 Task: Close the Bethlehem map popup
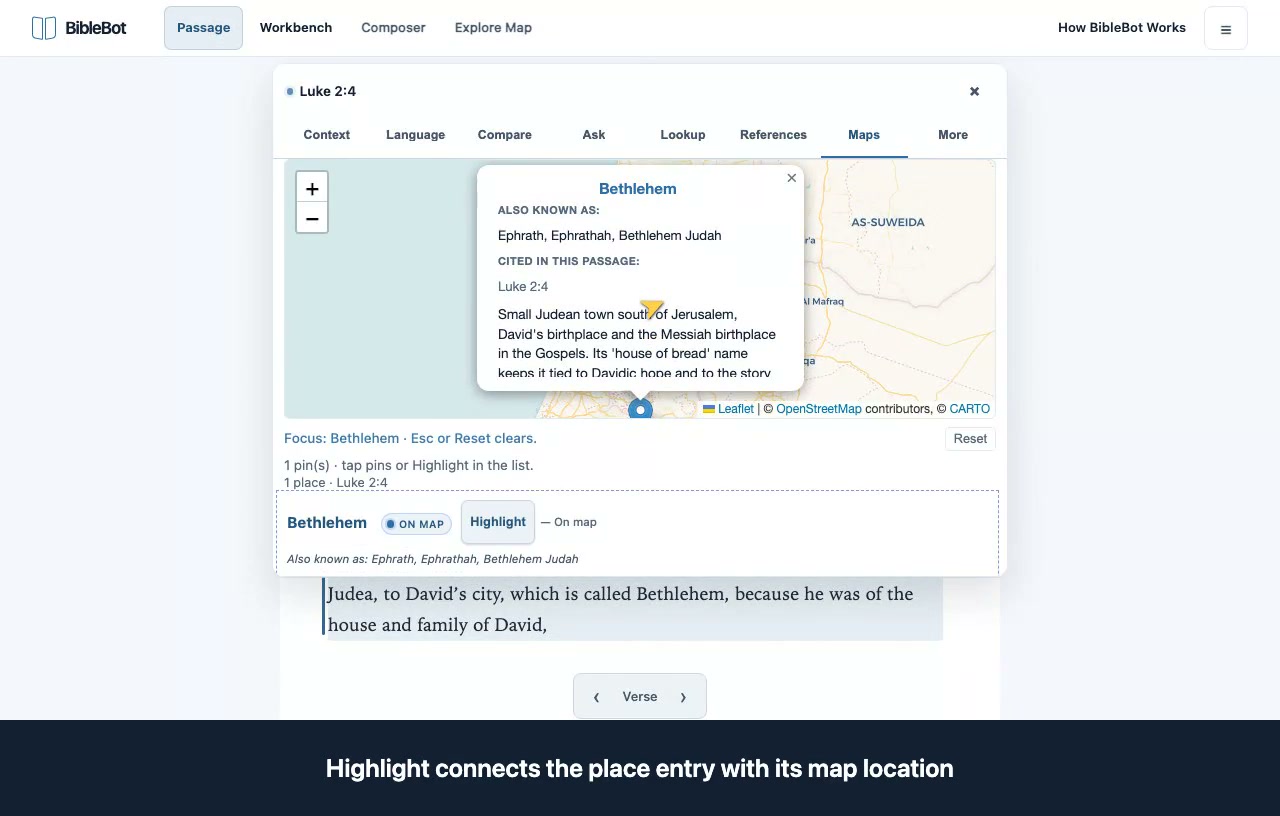click(x=791, y=178)
